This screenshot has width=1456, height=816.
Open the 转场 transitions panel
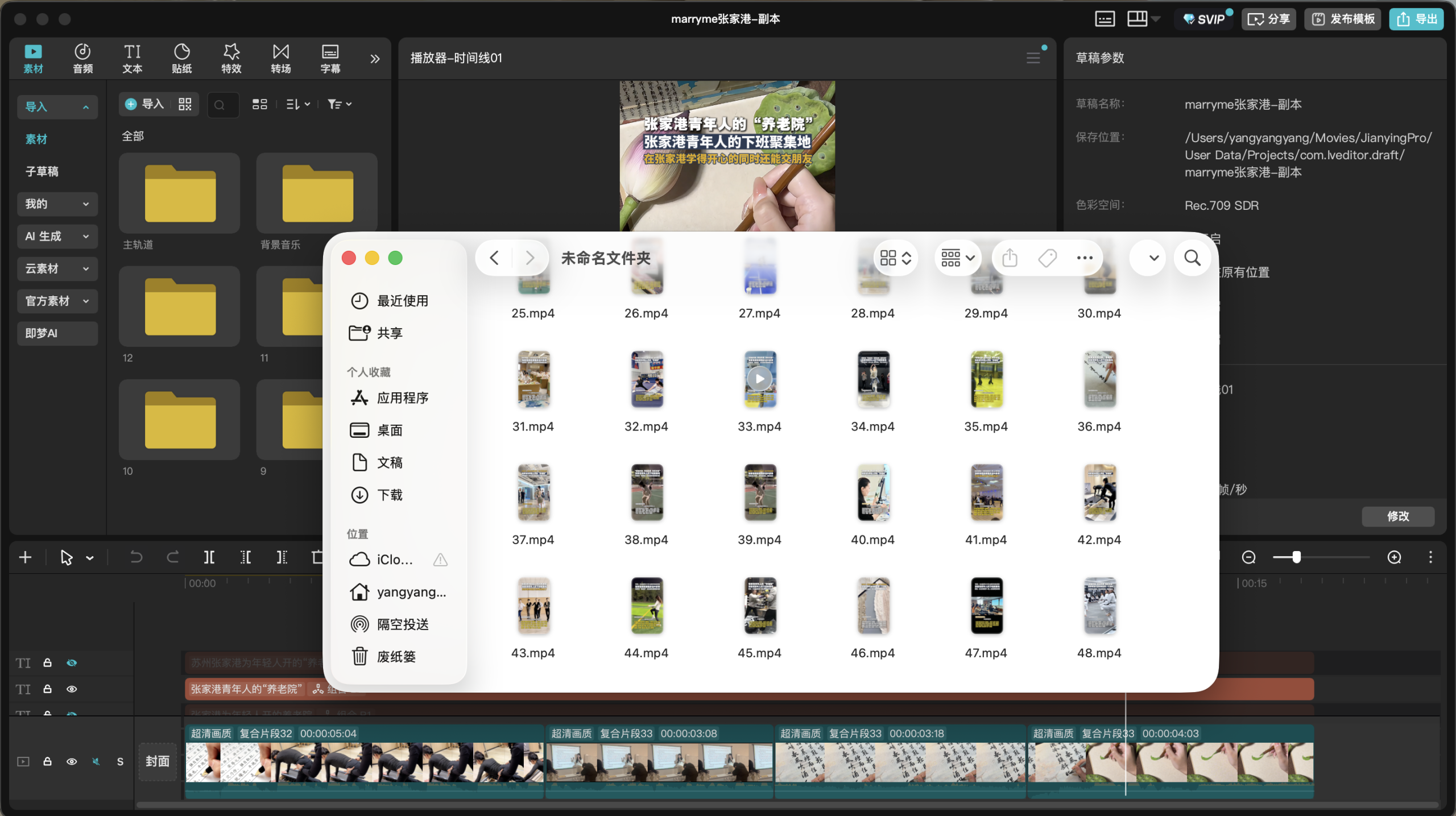(280, 58)
